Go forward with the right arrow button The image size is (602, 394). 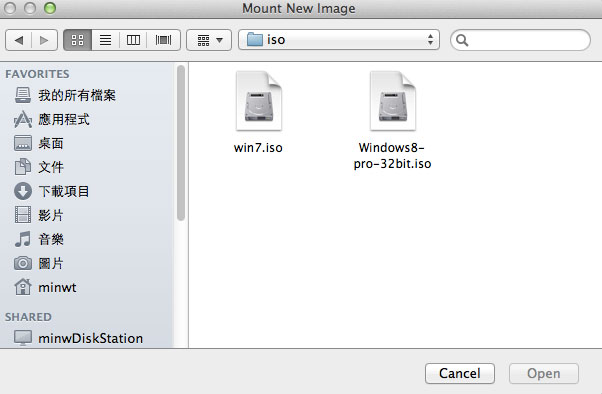[x=44, y=40]
